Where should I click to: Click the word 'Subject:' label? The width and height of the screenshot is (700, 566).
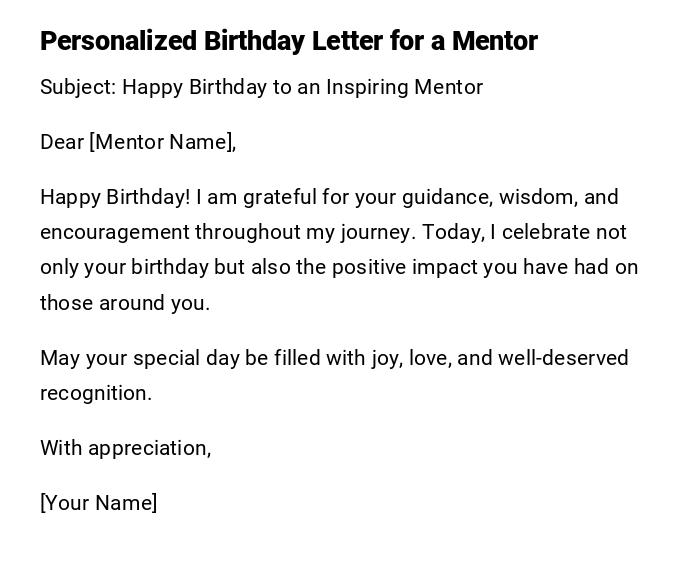[78, 87]
